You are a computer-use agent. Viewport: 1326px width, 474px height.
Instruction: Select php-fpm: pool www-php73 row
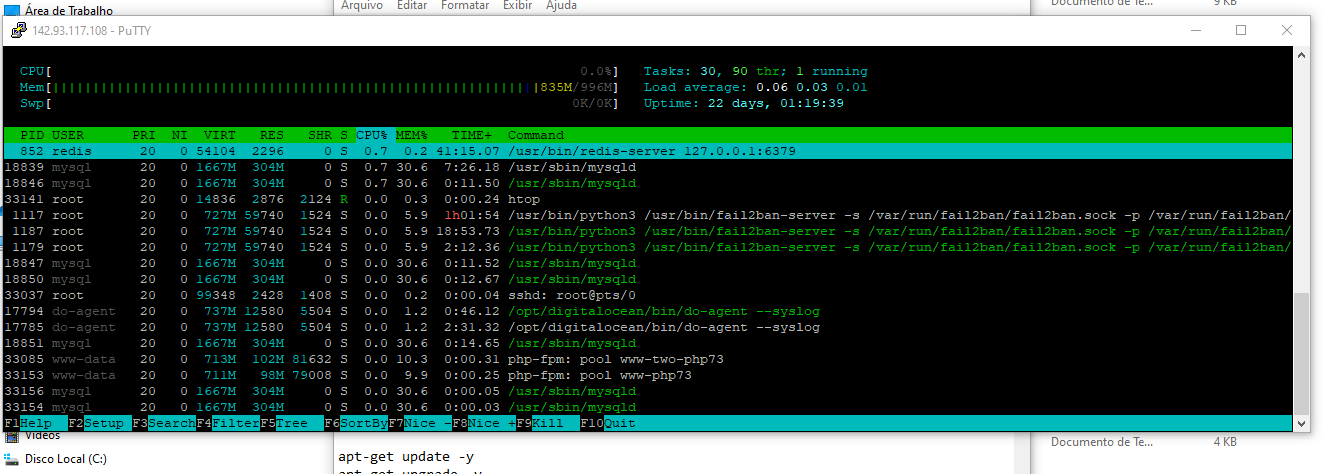(648, 375)
